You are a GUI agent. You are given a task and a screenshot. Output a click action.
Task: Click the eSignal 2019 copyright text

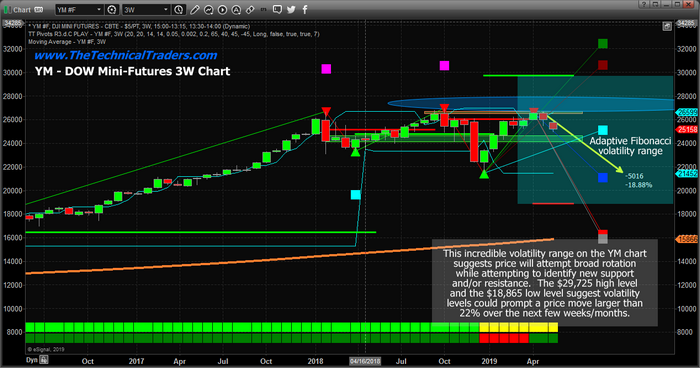pos(46,349)
